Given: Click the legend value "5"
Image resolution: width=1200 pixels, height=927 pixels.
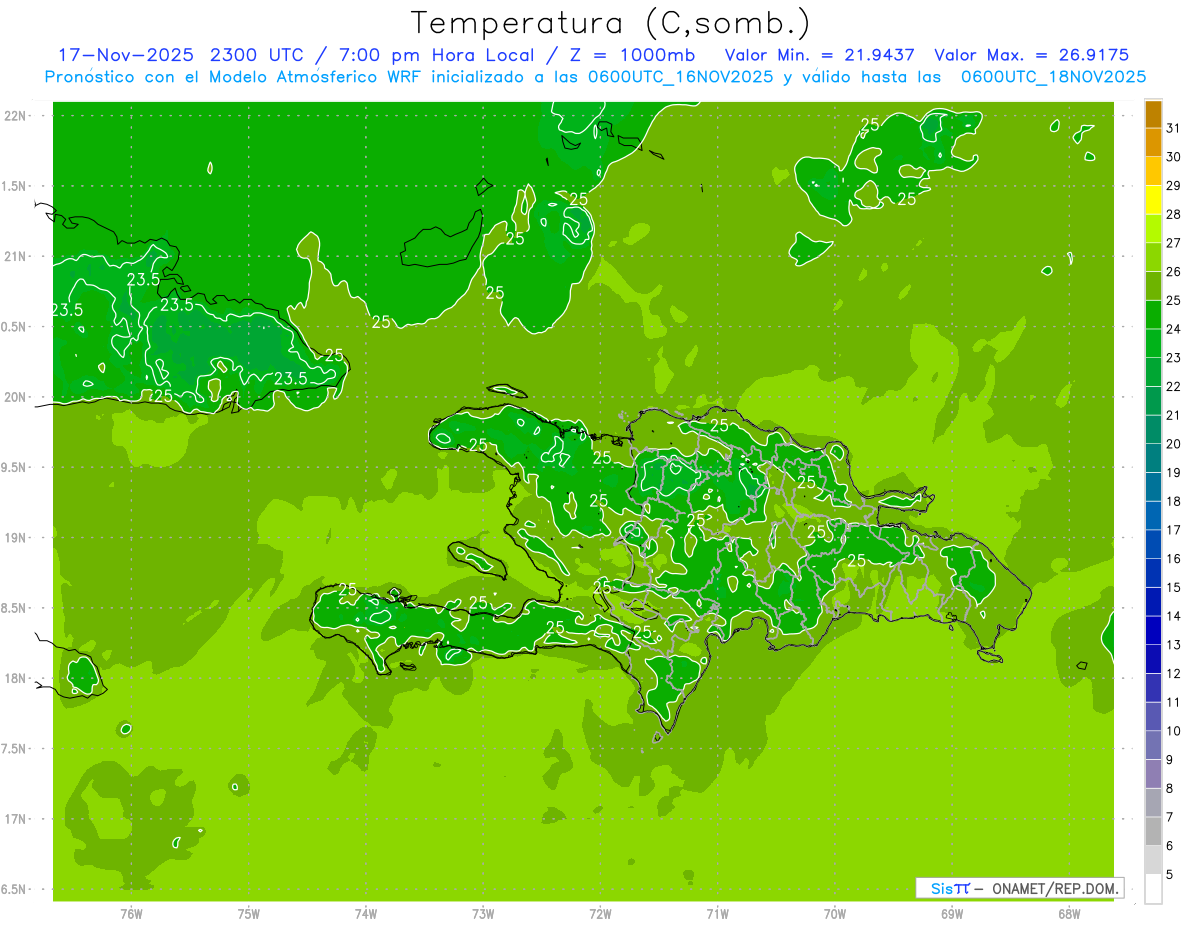Looking at the screenshot, I should 1169,875.
